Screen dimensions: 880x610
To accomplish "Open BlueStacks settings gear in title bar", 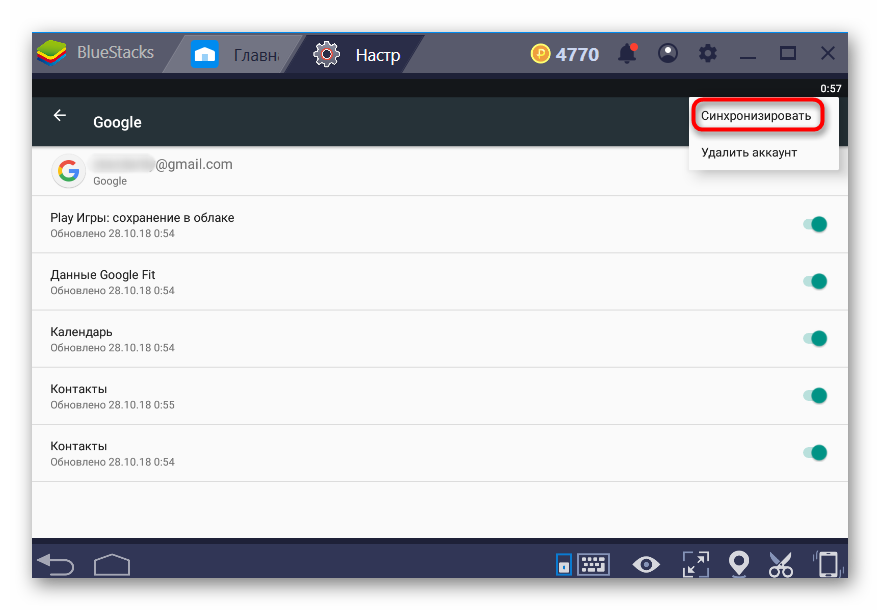I will coord(708,54).
